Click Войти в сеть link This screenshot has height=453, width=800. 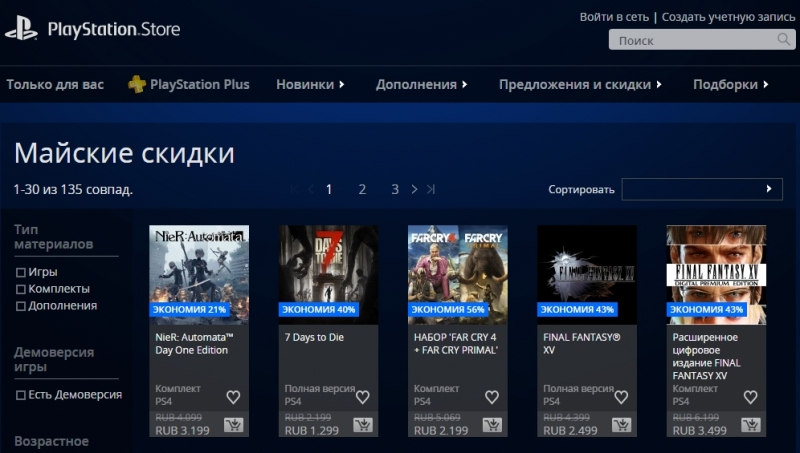(x=614, y=17)
